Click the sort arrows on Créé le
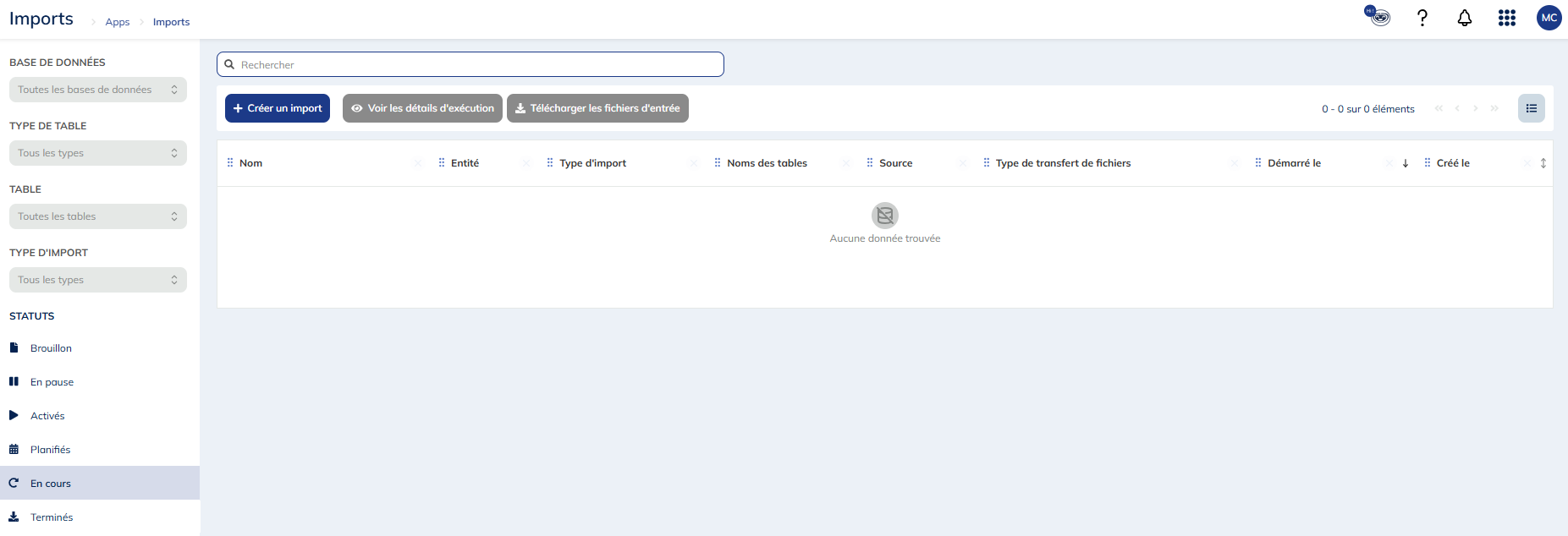 click(1543, 163)
